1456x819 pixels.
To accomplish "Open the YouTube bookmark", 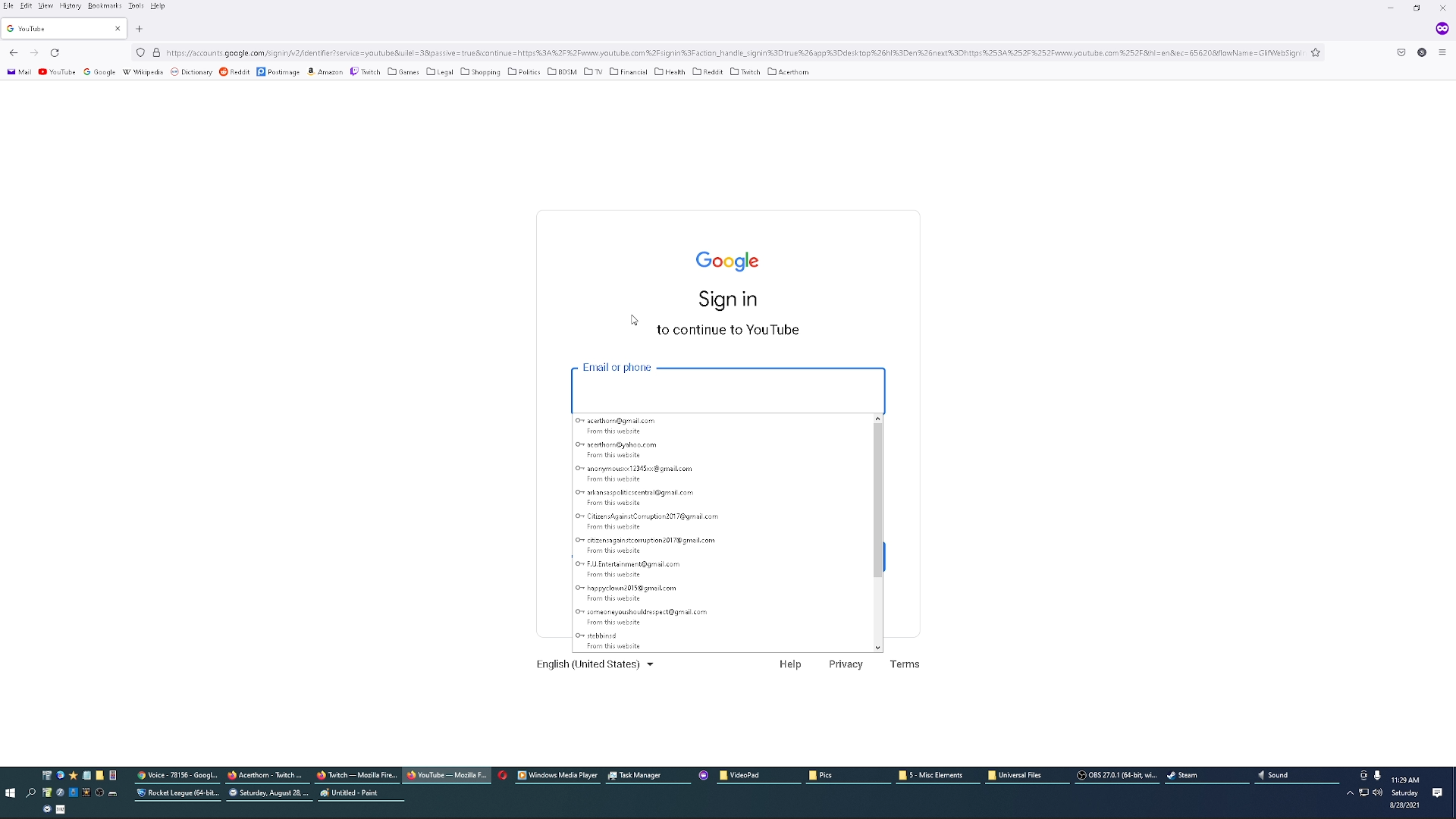I will 57,72.
